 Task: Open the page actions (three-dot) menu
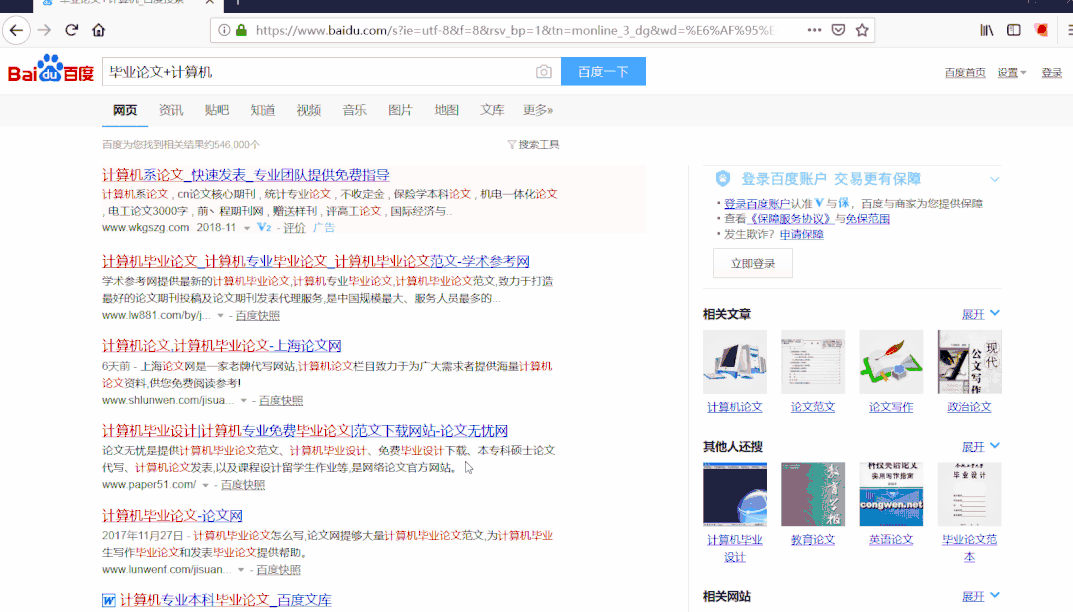815,30
